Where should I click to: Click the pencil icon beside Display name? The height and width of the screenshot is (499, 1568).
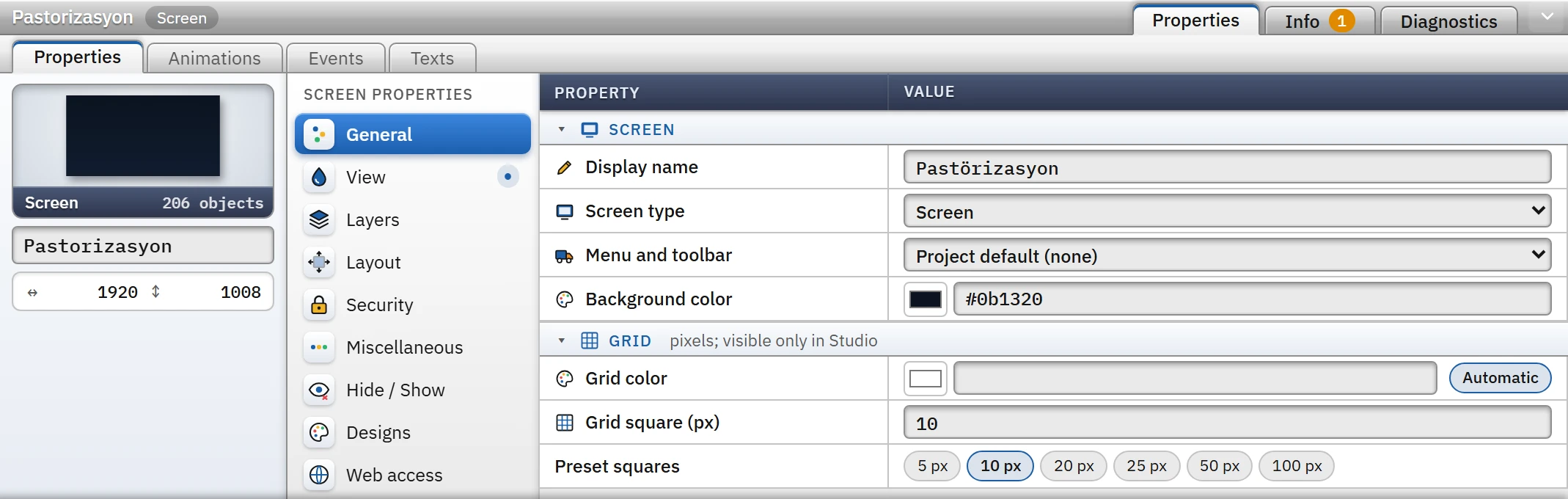564,167
